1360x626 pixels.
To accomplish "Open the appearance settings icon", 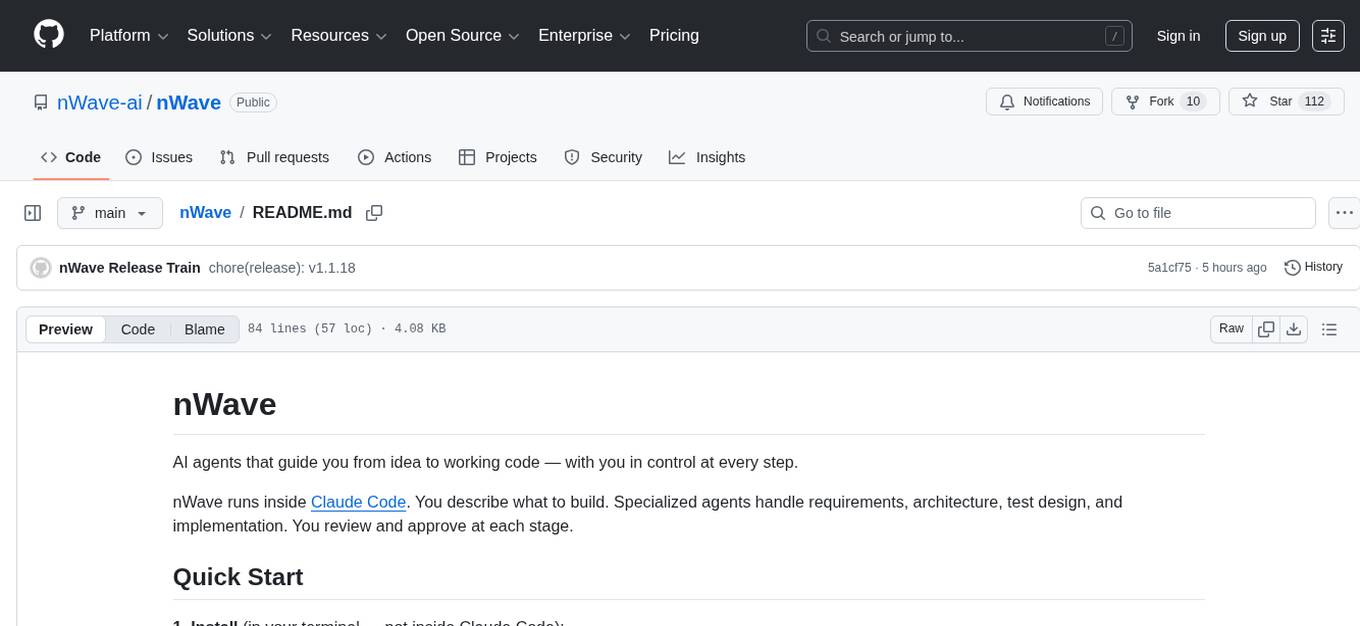I will pyautogui.click(x=1328, y=36).
